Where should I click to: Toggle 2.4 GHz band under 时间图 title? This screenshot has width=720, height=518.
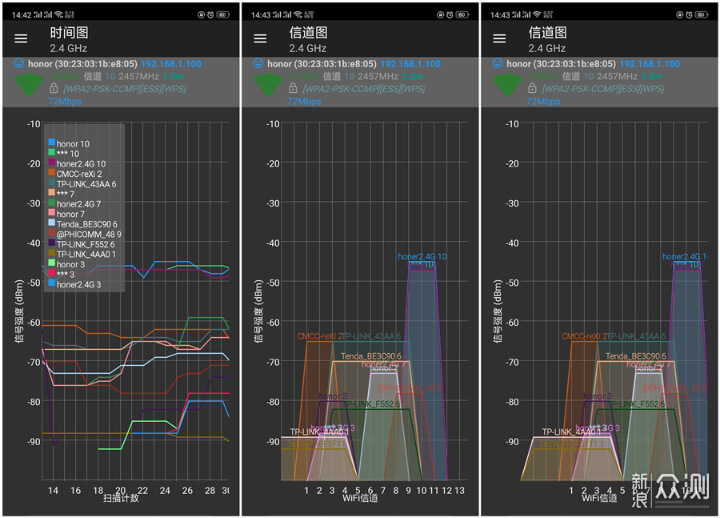click(x=69, y=48)
